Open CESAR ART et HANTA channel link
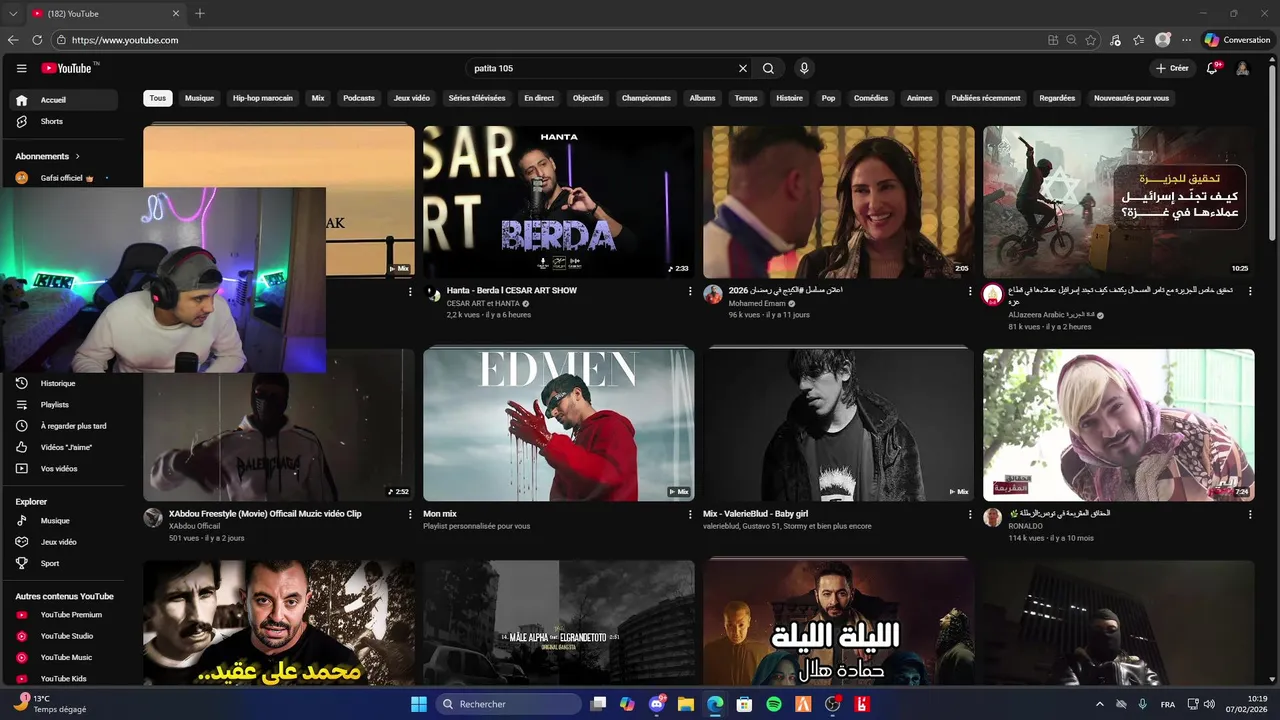The height and width of the screenshot is (720, 1280). tap(483, 303)
